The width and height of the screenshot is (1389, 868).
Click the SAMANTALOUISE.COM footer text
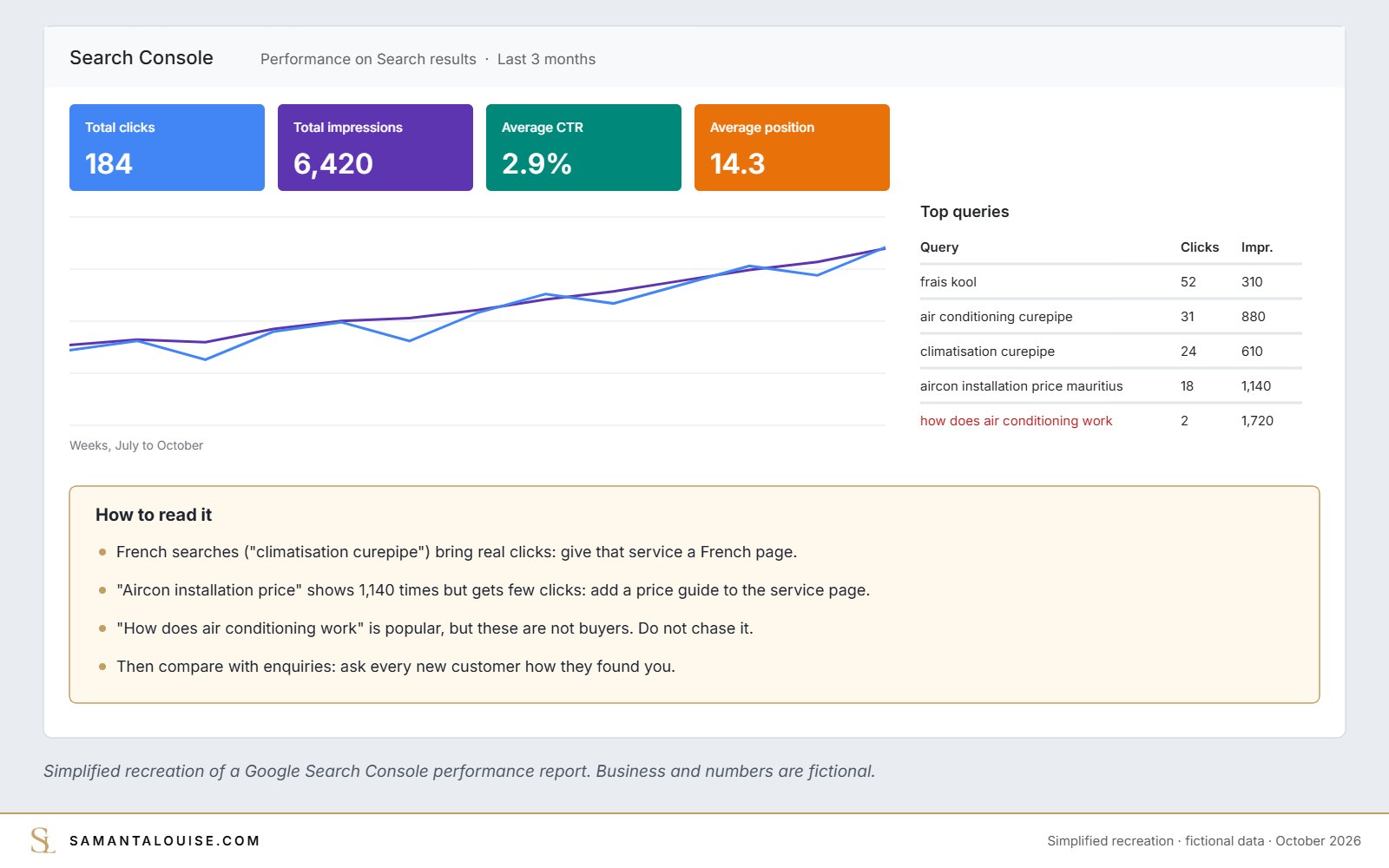click(x=165, y=841)
